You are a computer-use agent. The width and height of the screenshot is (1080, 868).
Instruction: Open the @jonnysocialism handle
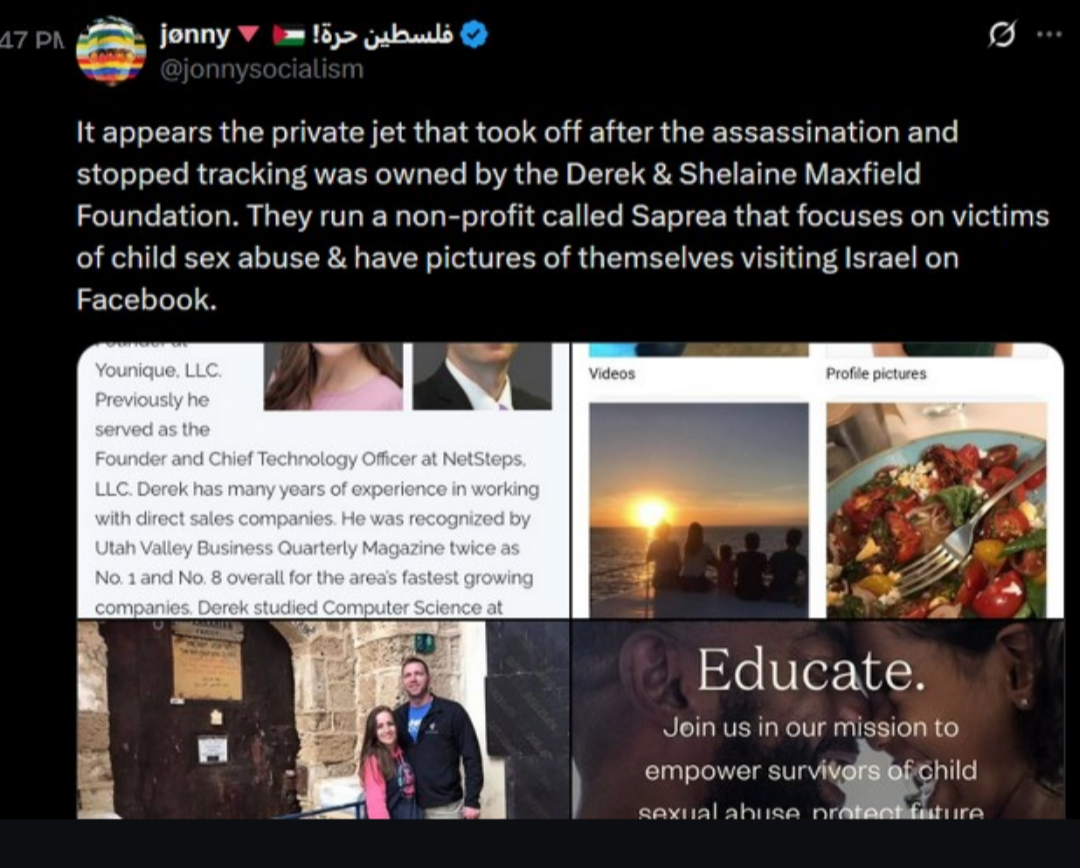[262, 69]
